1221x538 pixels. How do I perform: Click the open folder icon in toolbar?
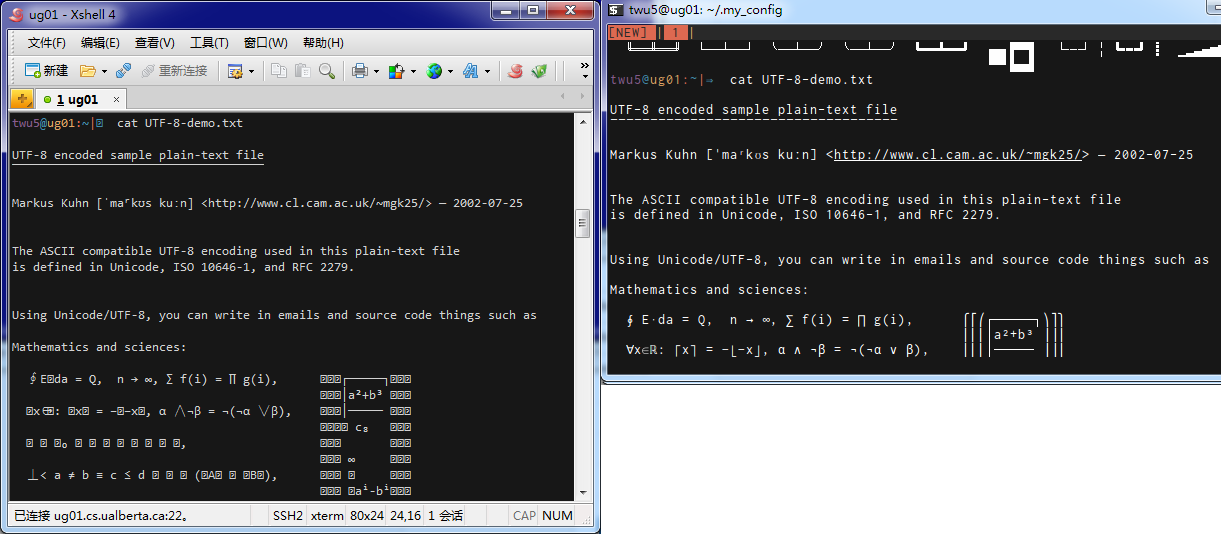(88, 71)
